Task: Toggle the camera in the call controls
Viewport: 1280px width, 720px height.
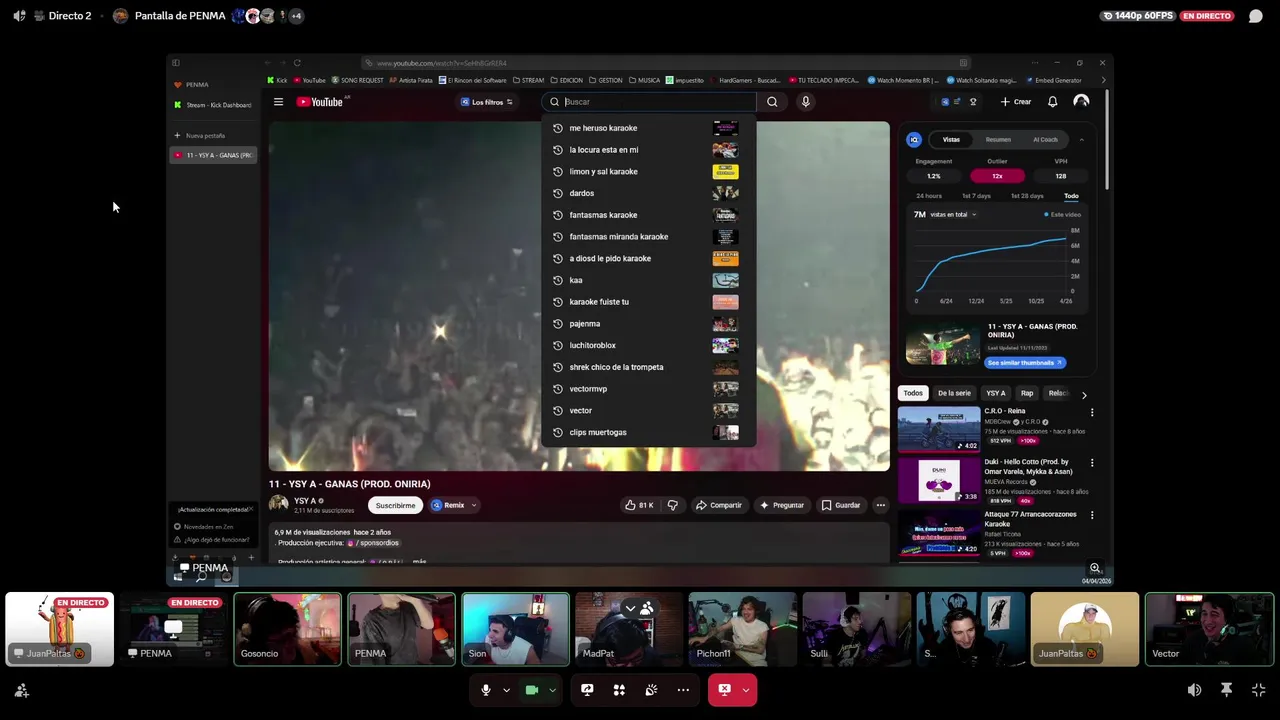Action: pos(532,690)
